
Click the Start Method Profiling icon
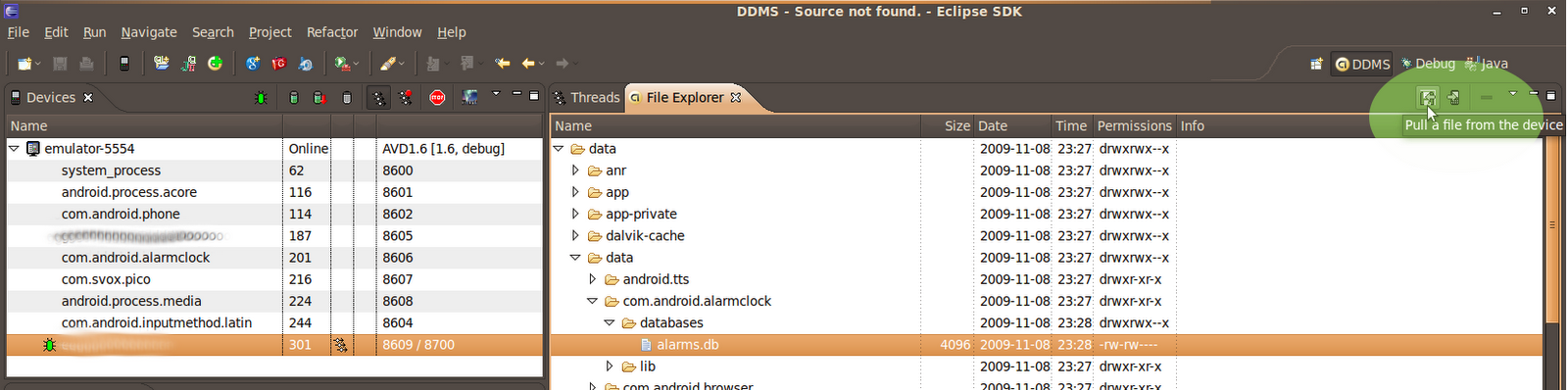[x=405, y=97]
